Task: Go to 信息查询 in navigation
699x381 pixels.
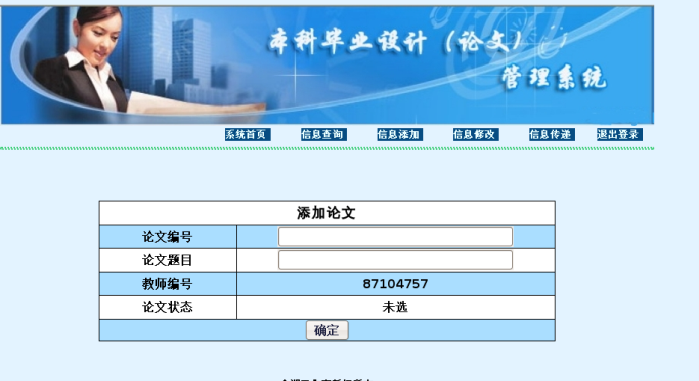Action: (x=324, y=134)
